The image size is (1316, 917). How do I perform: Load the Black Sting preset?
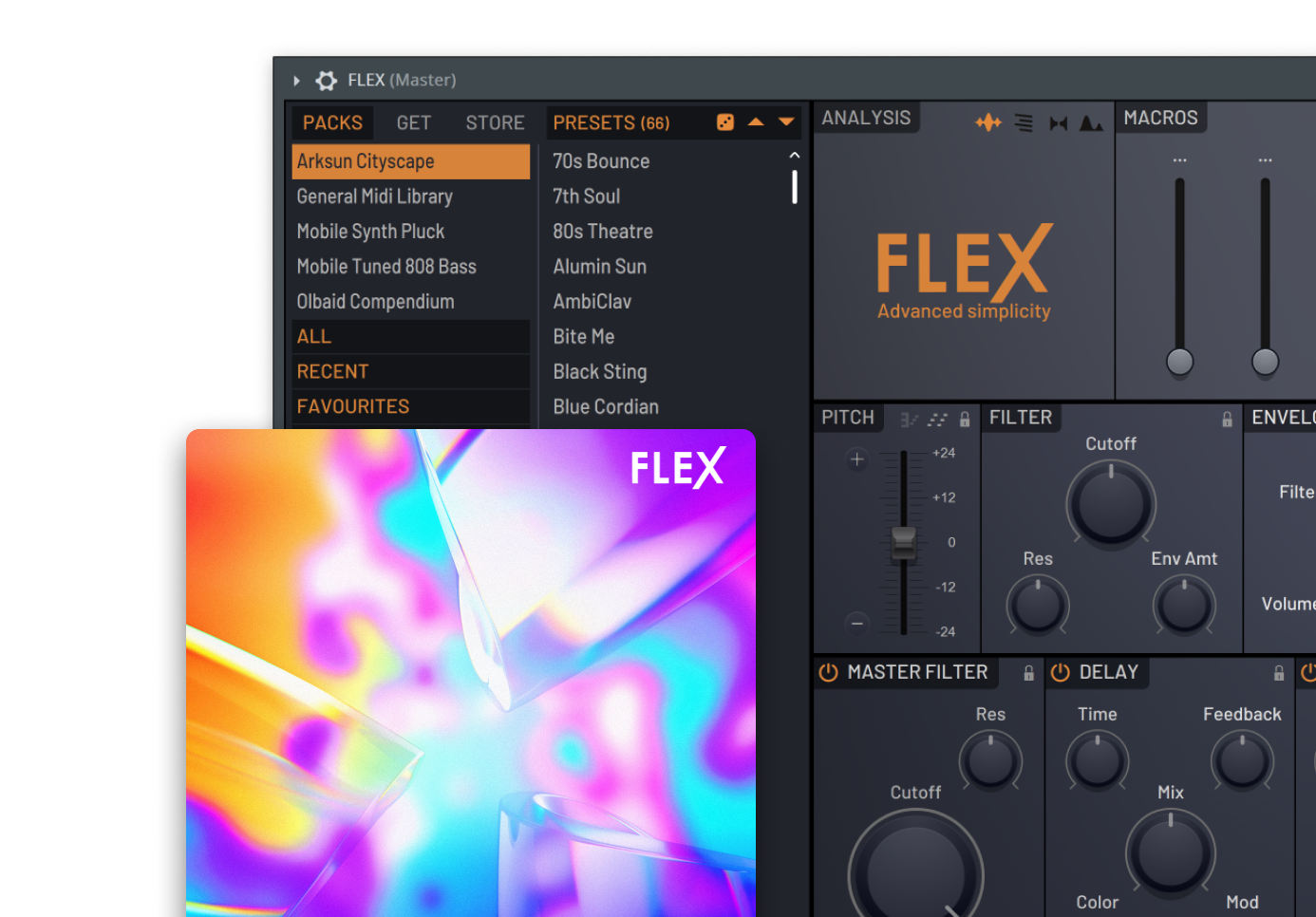point(600,372)
